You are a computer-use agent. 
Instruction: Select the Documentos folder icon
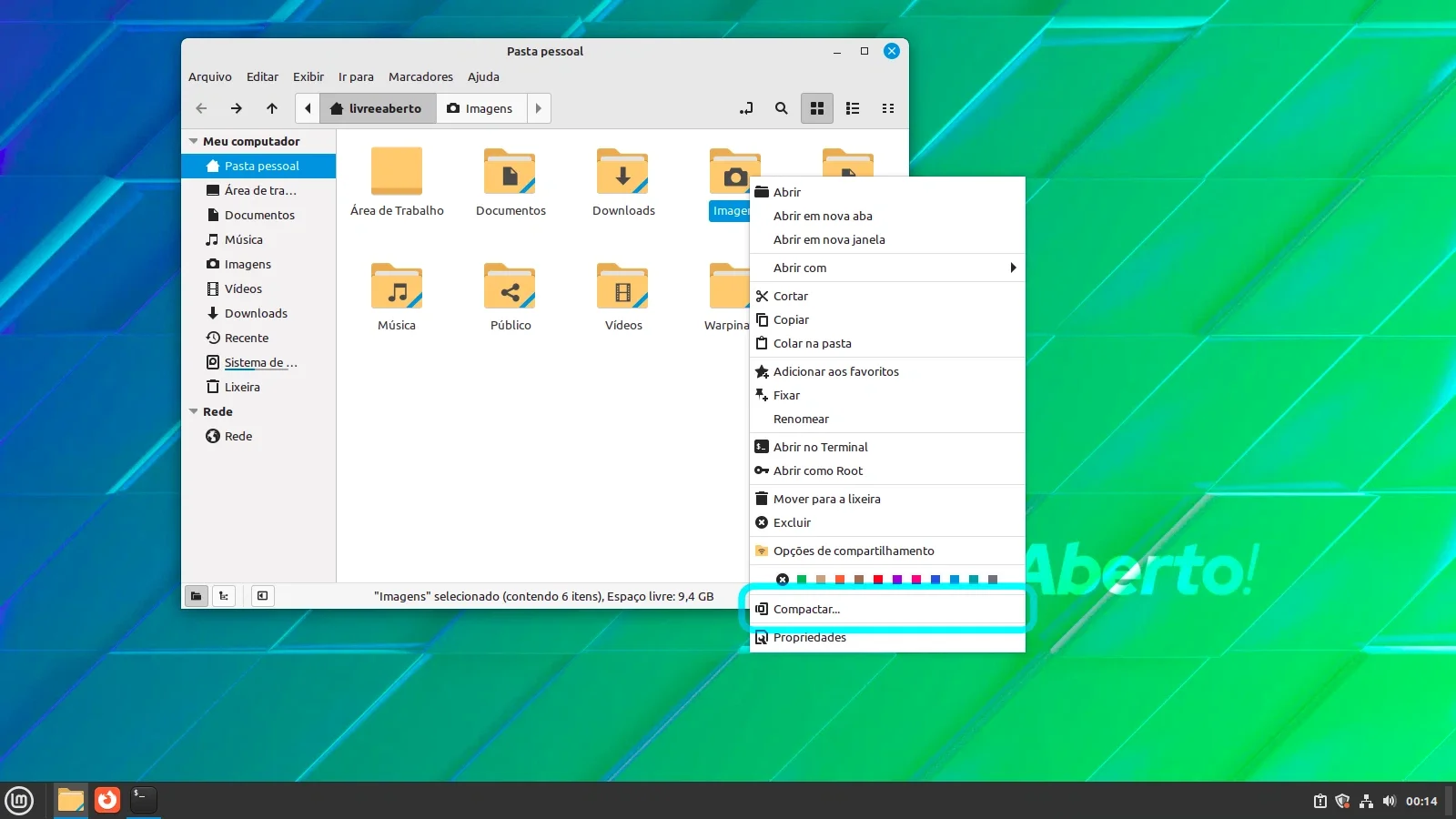coord(510,171)
